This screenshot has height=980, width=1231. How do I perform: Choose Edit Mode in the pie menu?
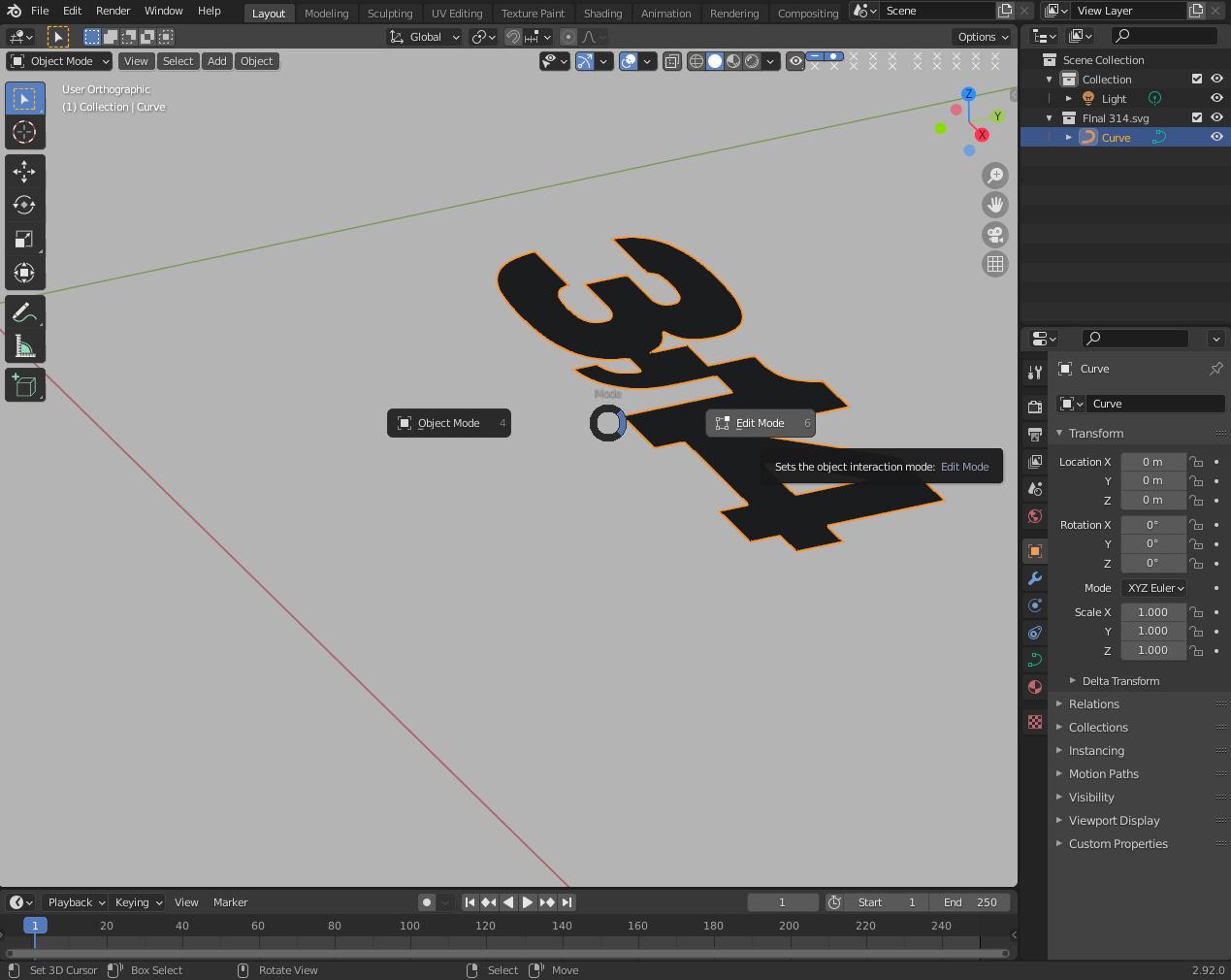coord(761,423)
